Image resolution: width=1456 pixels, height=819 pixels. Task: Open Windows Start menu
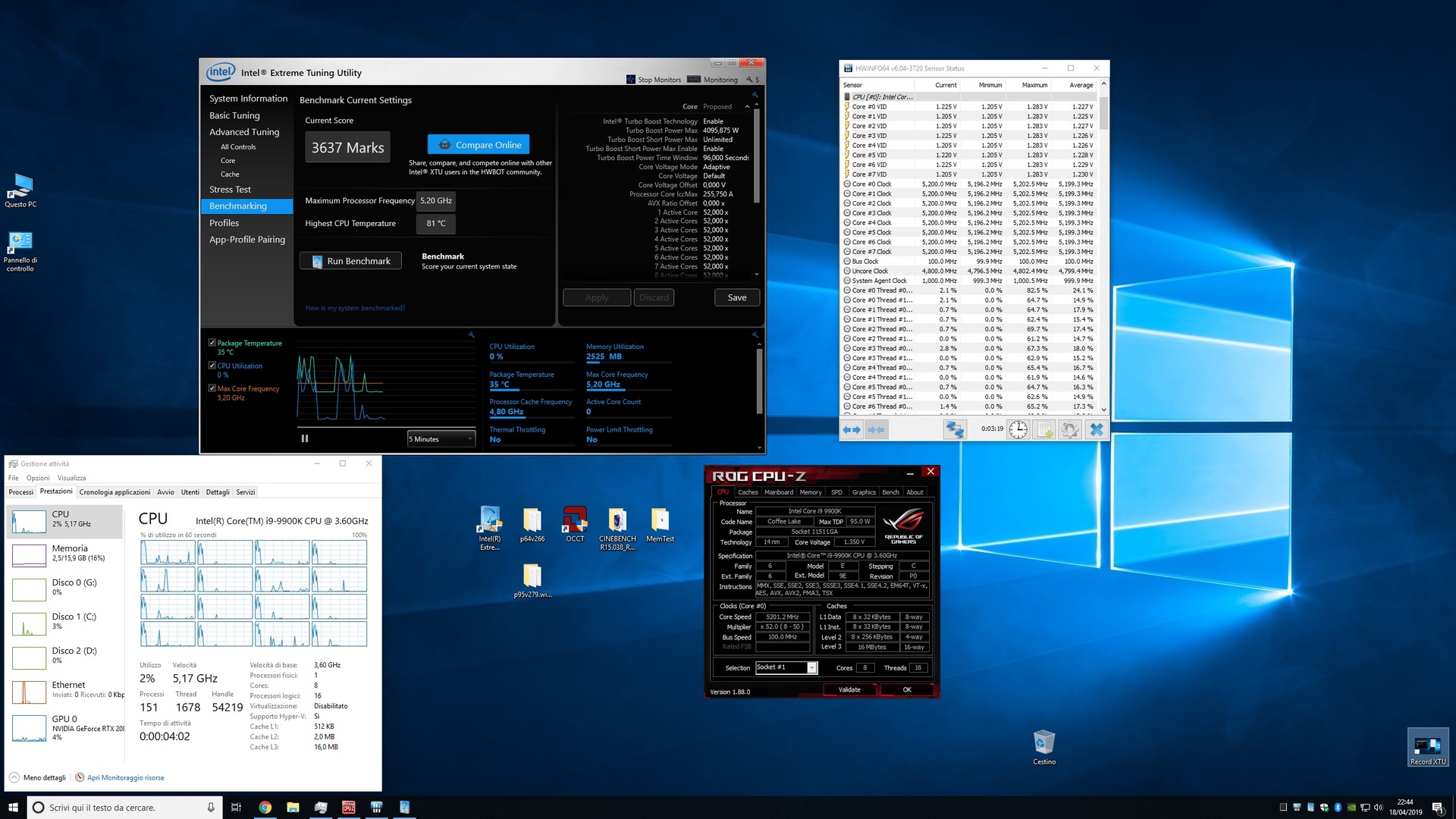pyautogui.click(x=13, y=807)
